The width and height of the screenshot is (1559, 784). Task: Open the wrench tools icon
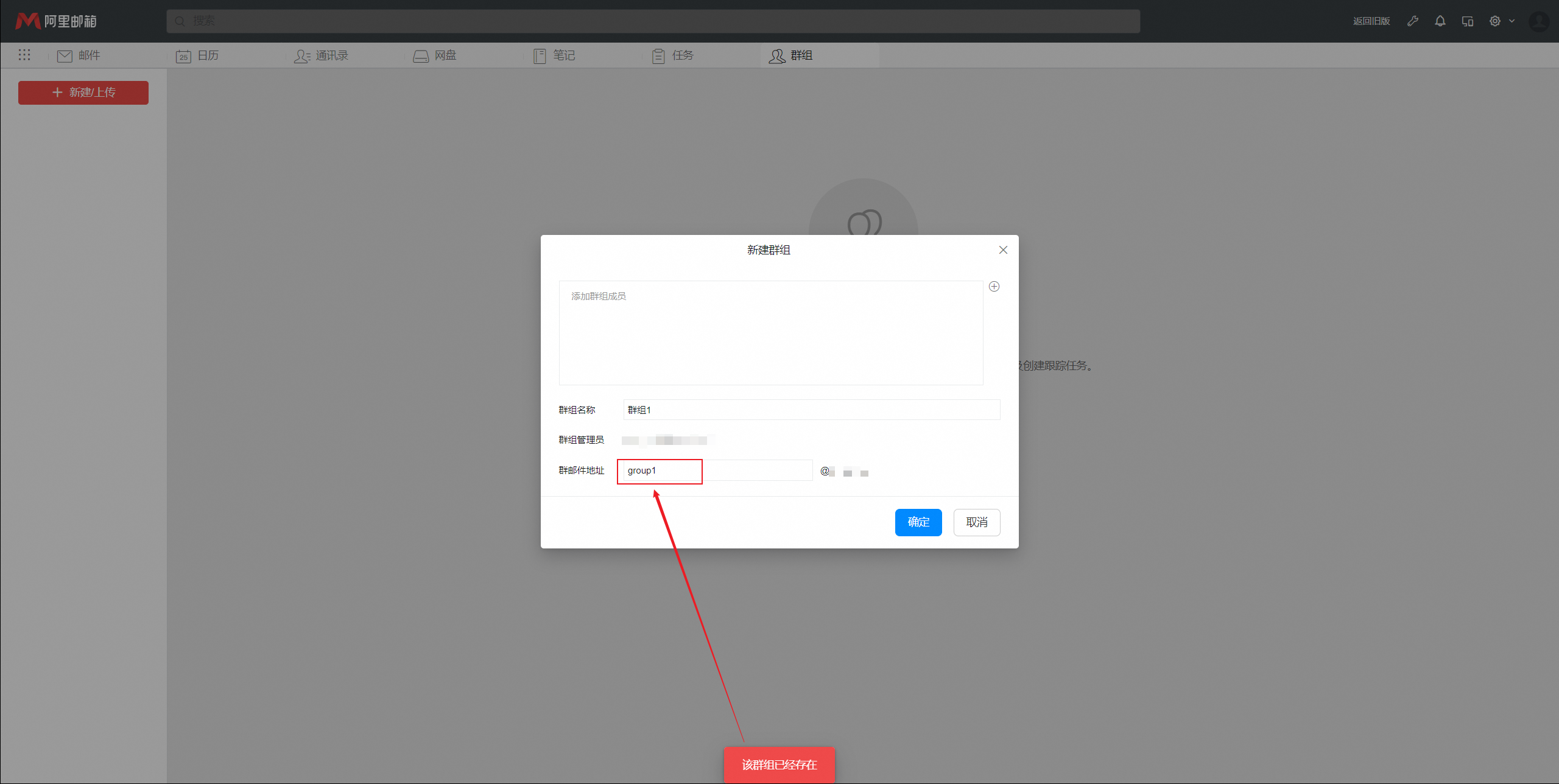1413,21
